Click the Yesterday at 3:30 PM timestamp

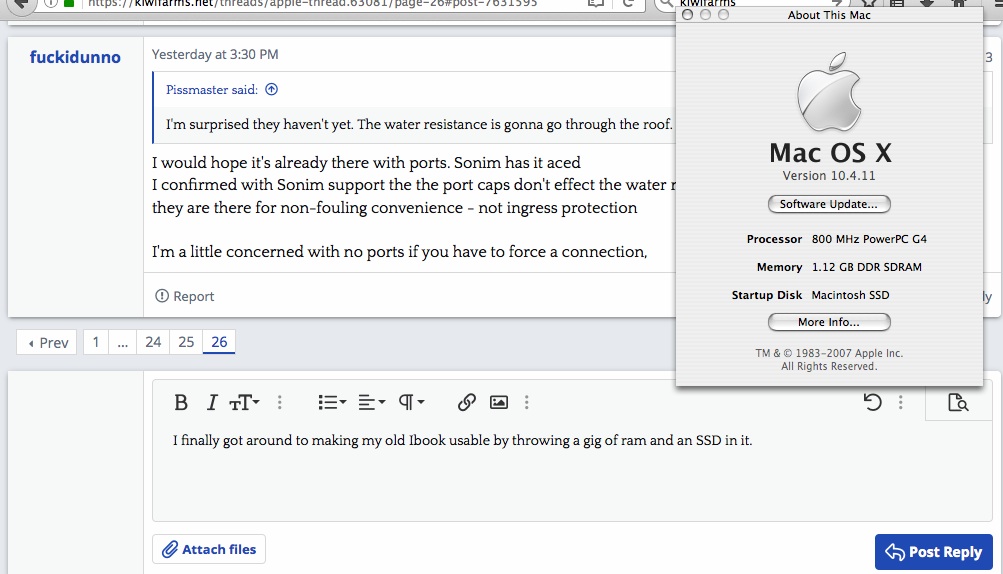click(x=215, y=54)
